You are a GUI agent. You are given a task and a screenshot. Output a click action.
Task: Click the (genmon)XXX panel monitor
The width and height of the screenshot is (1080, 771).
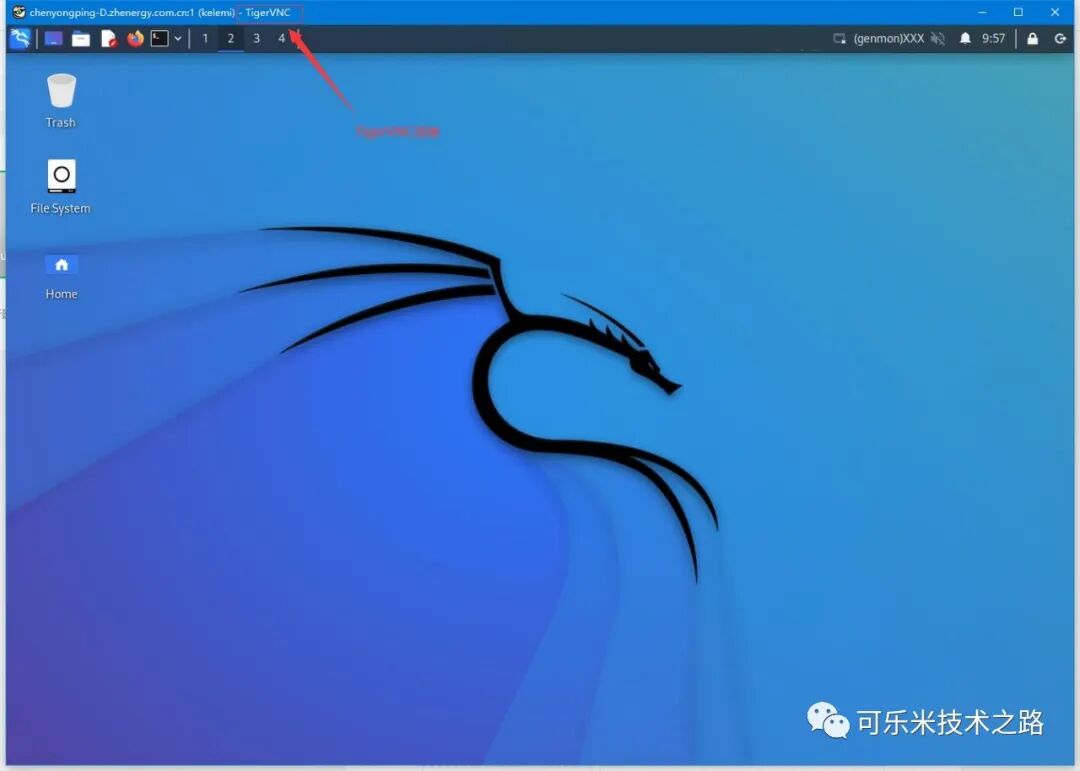(889, 39)
